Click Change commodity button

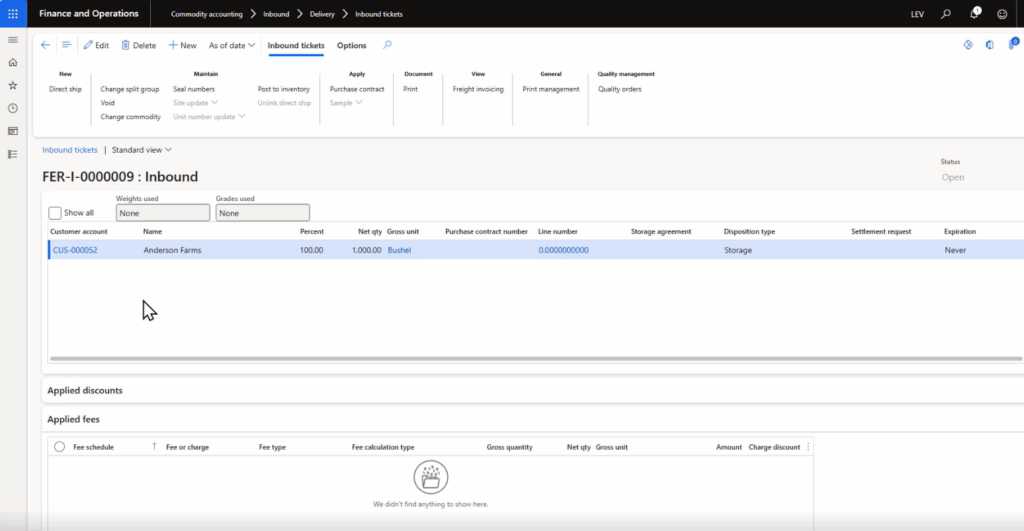(x=131, y=116)
